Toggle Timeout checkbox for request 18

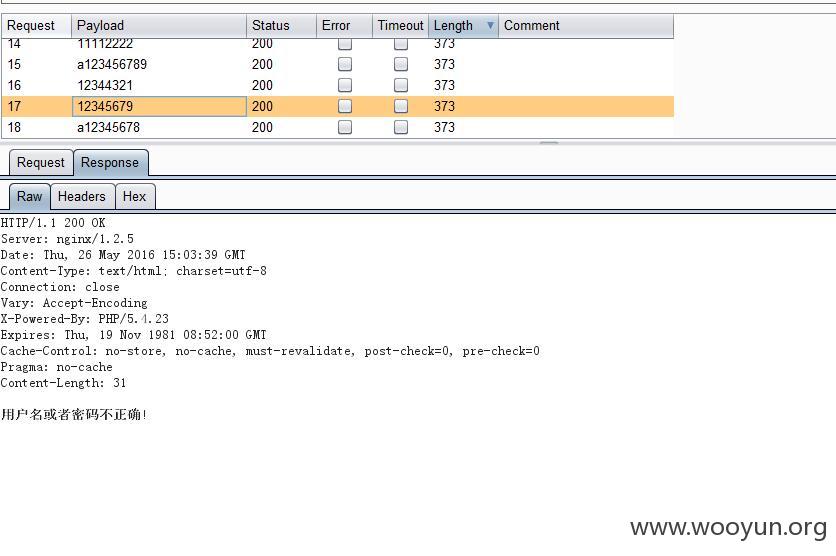pos(401,127)
